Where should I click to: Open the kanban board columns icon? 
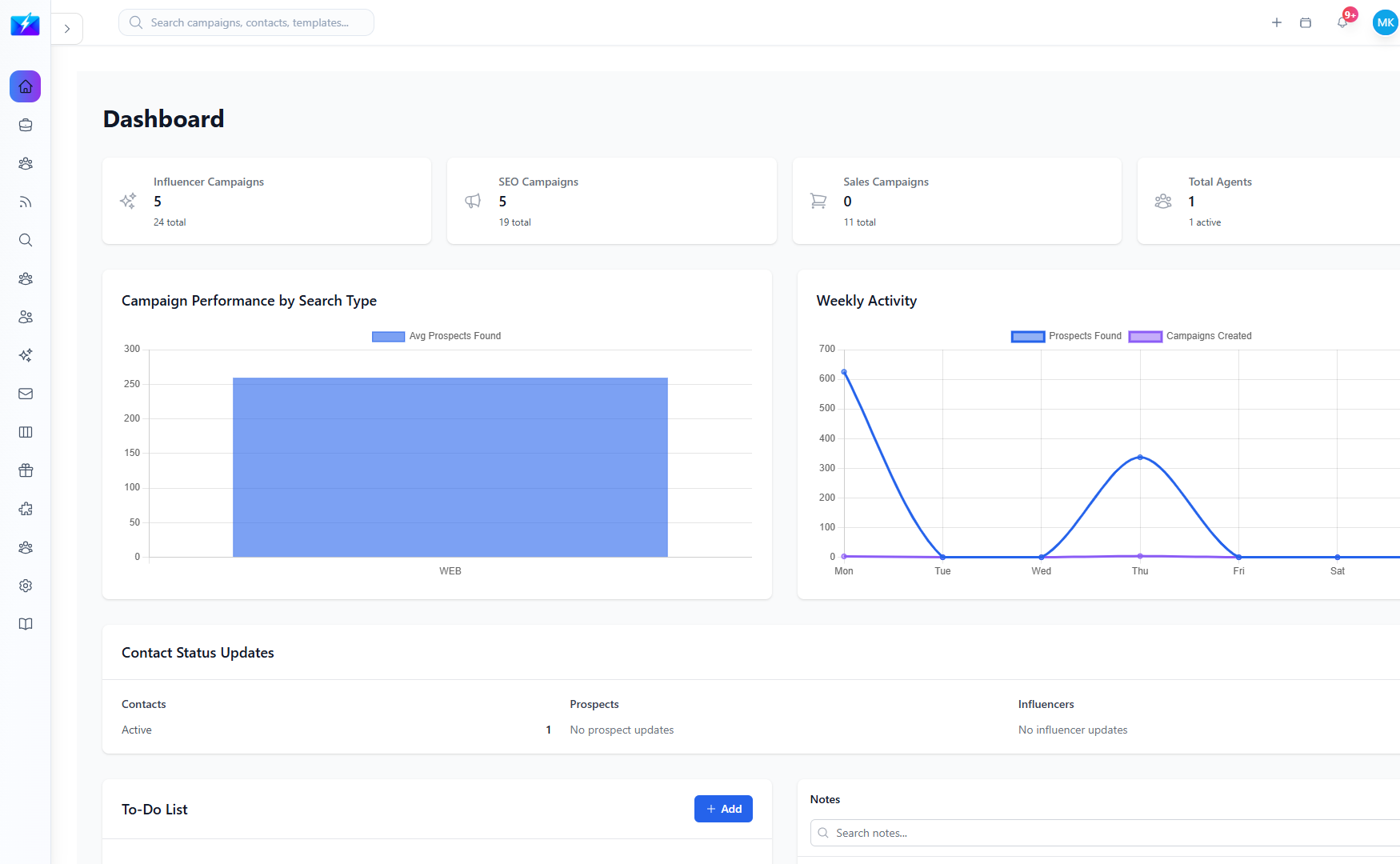point(25,432)
